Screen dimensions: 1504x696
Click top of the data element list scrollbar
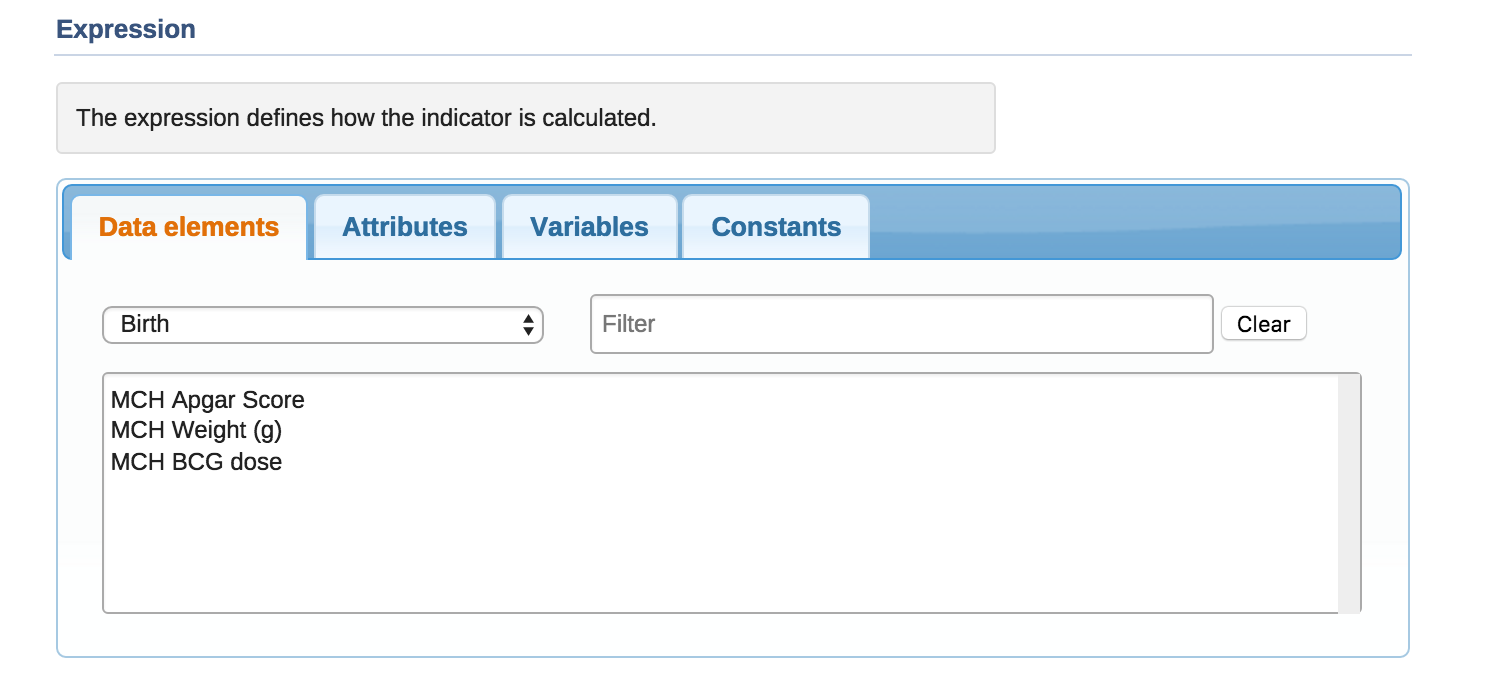pos(1349,384)
